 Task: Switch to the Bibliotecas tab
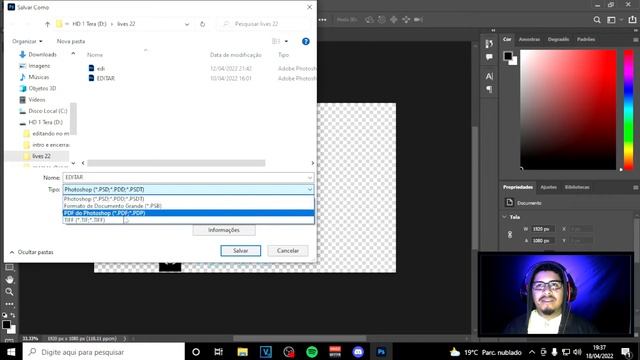click(577, 187)
